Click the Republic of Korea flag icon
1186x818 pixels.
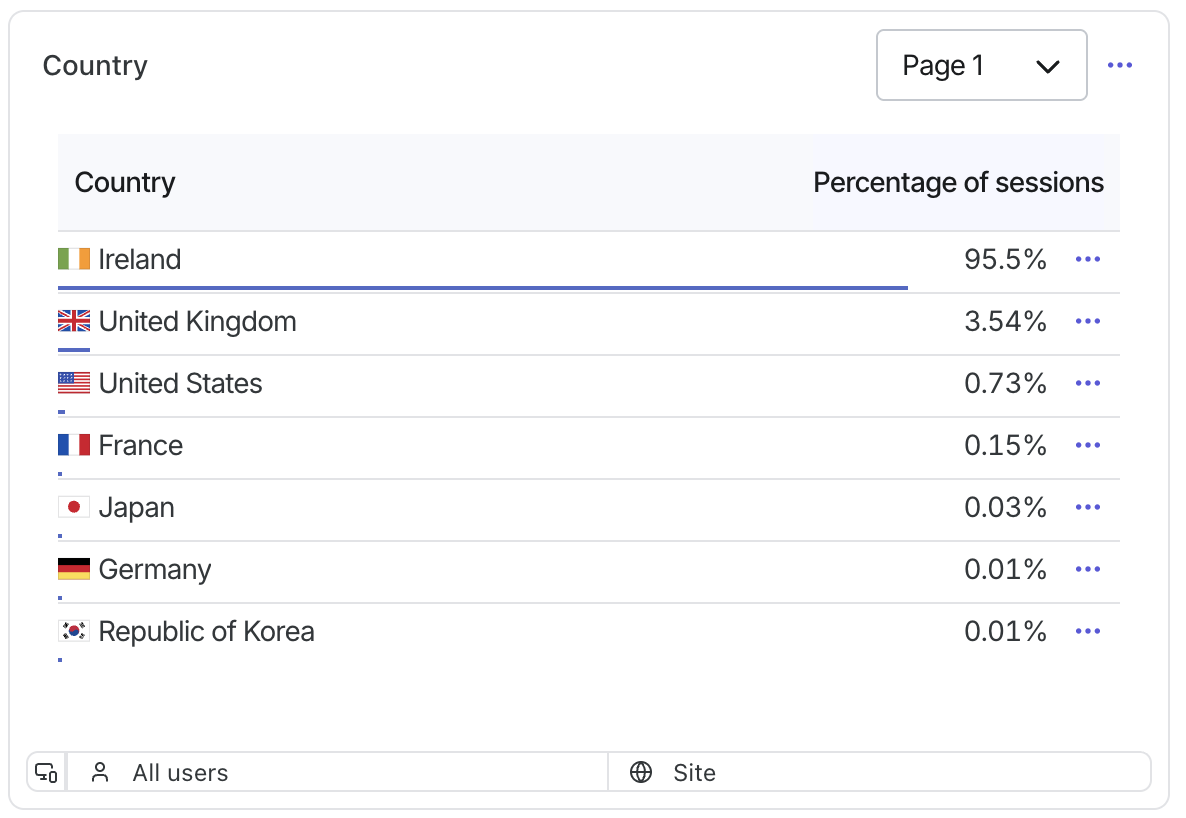click(74, 631)
